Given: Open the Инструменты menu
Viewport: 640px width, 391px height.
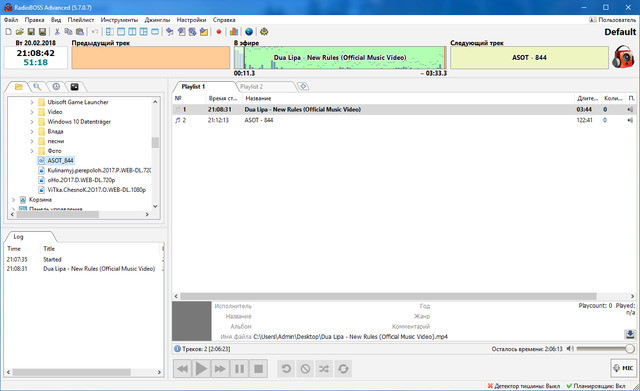Looking at the screenshot, I should [119, 20].
